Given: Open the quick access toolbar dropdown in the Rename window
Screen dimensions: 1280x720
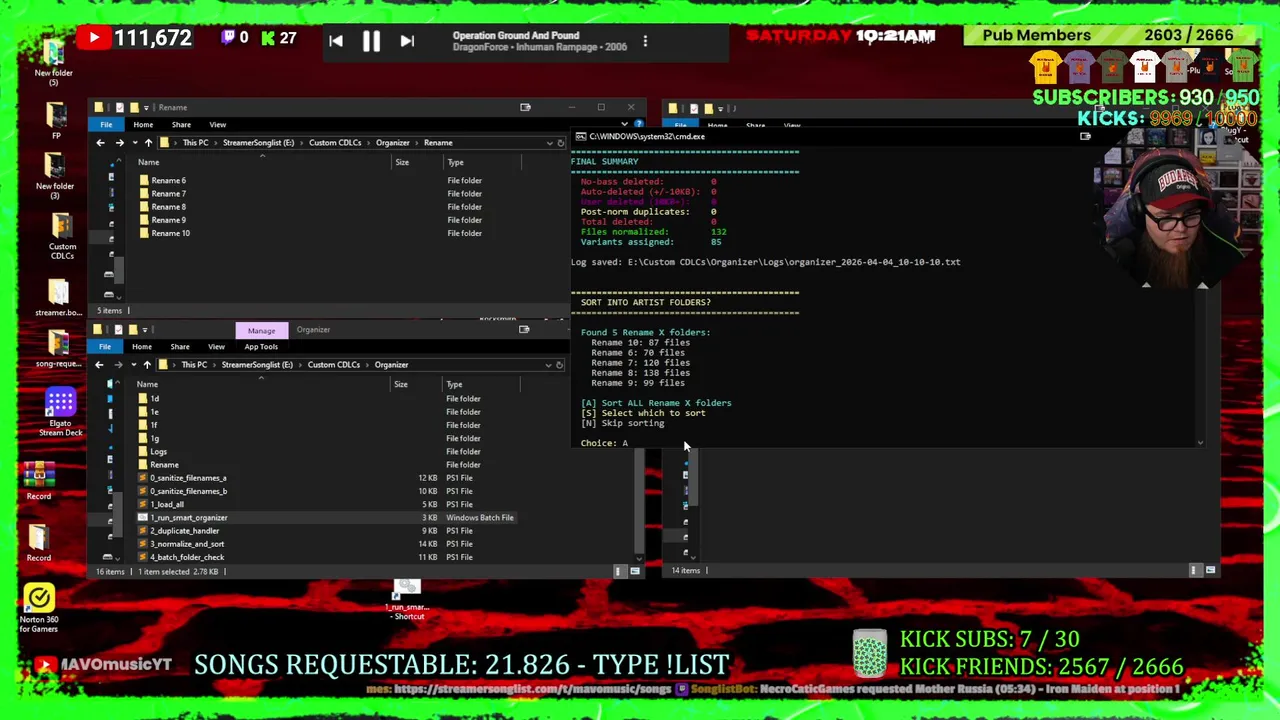Looking at the screenshot, I should 146,107.
